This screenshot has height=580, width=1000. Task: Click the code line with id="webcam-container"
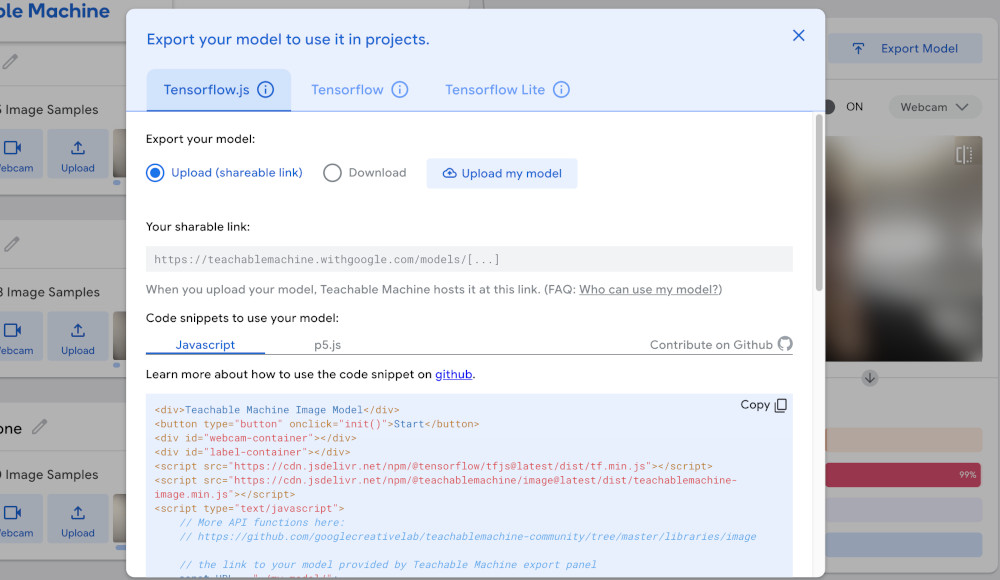[x=255, y=438]
